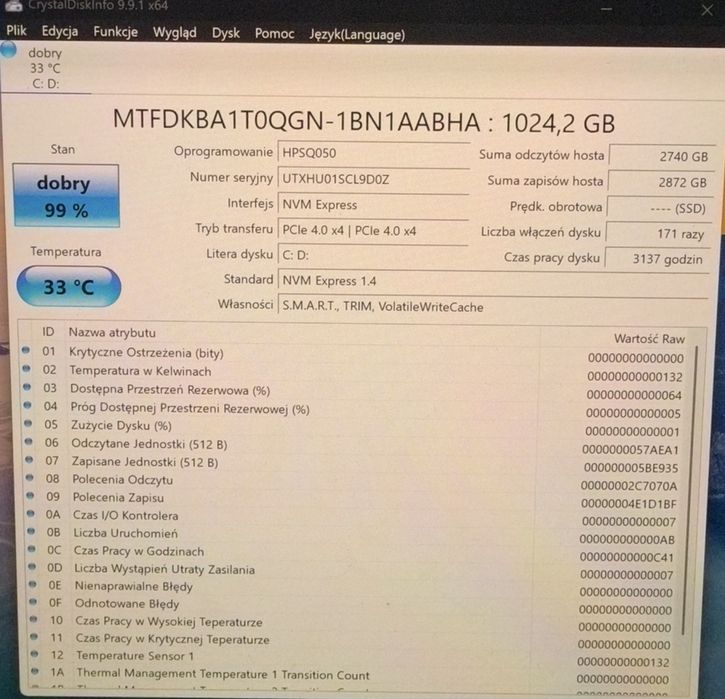This screenshot has width=725, height=699.
Task: Click the Suma zapisów hosta value 2872 GB
Action: point(660,182)
